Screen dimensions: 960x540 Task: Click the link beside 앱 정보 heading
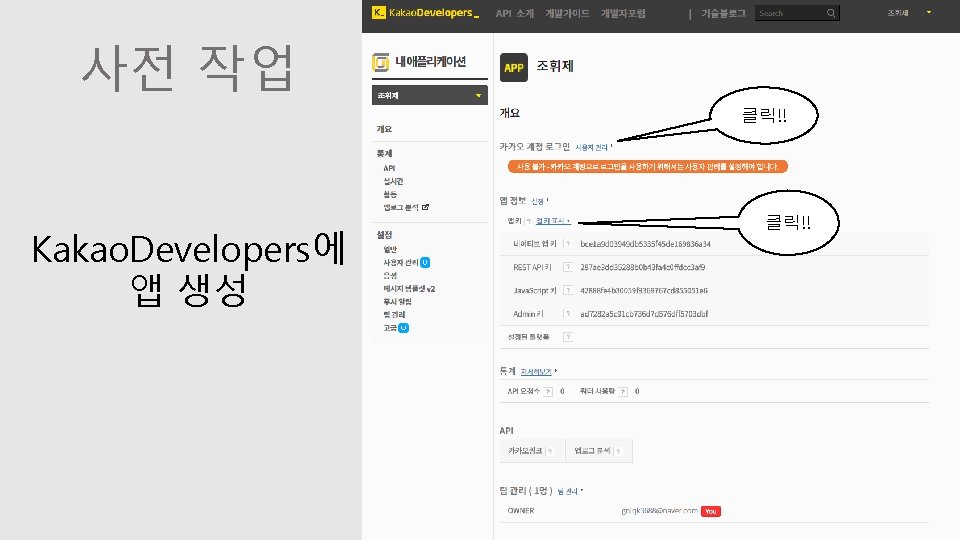538,201
